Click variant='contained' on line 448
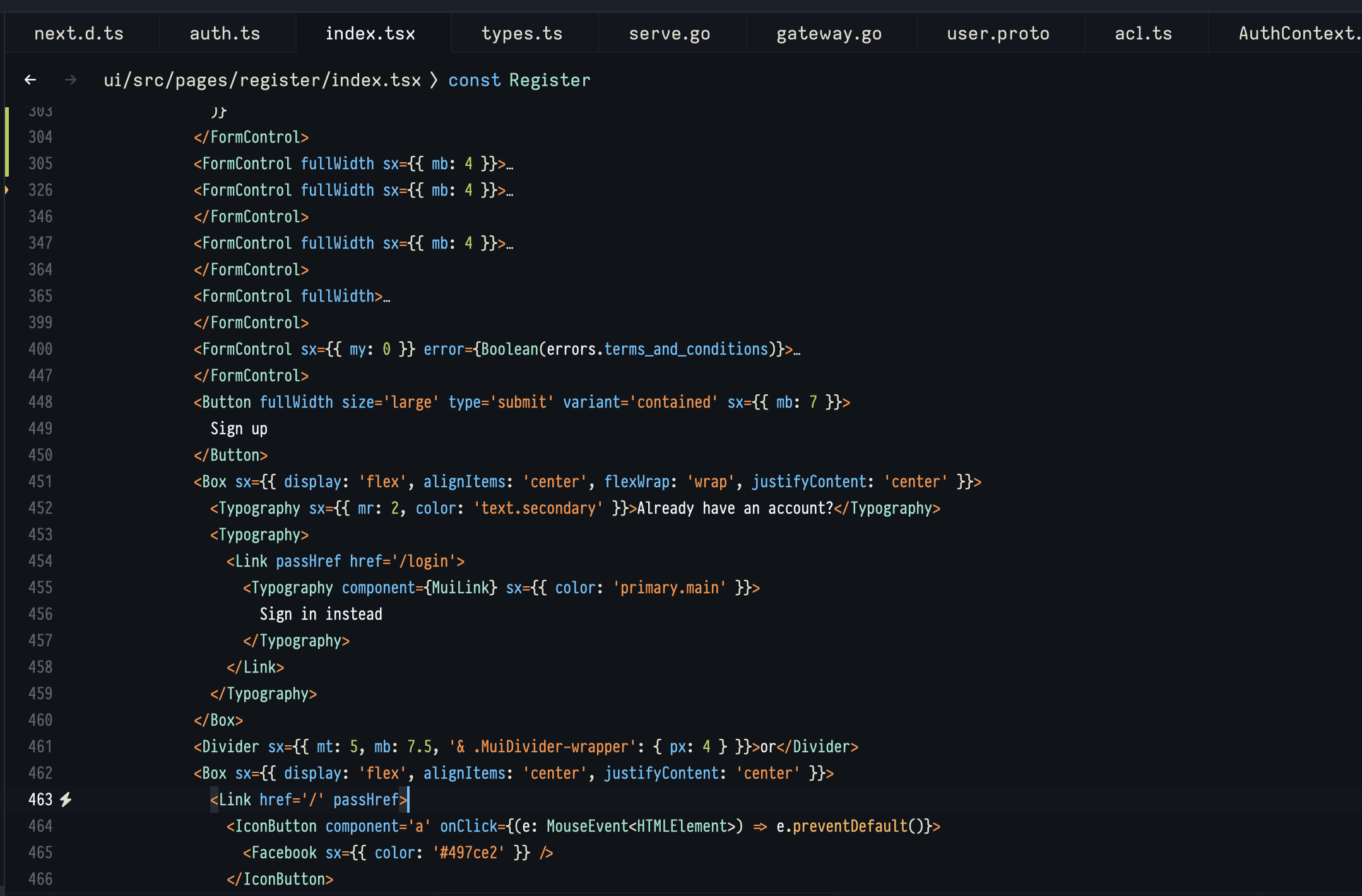 641,403
